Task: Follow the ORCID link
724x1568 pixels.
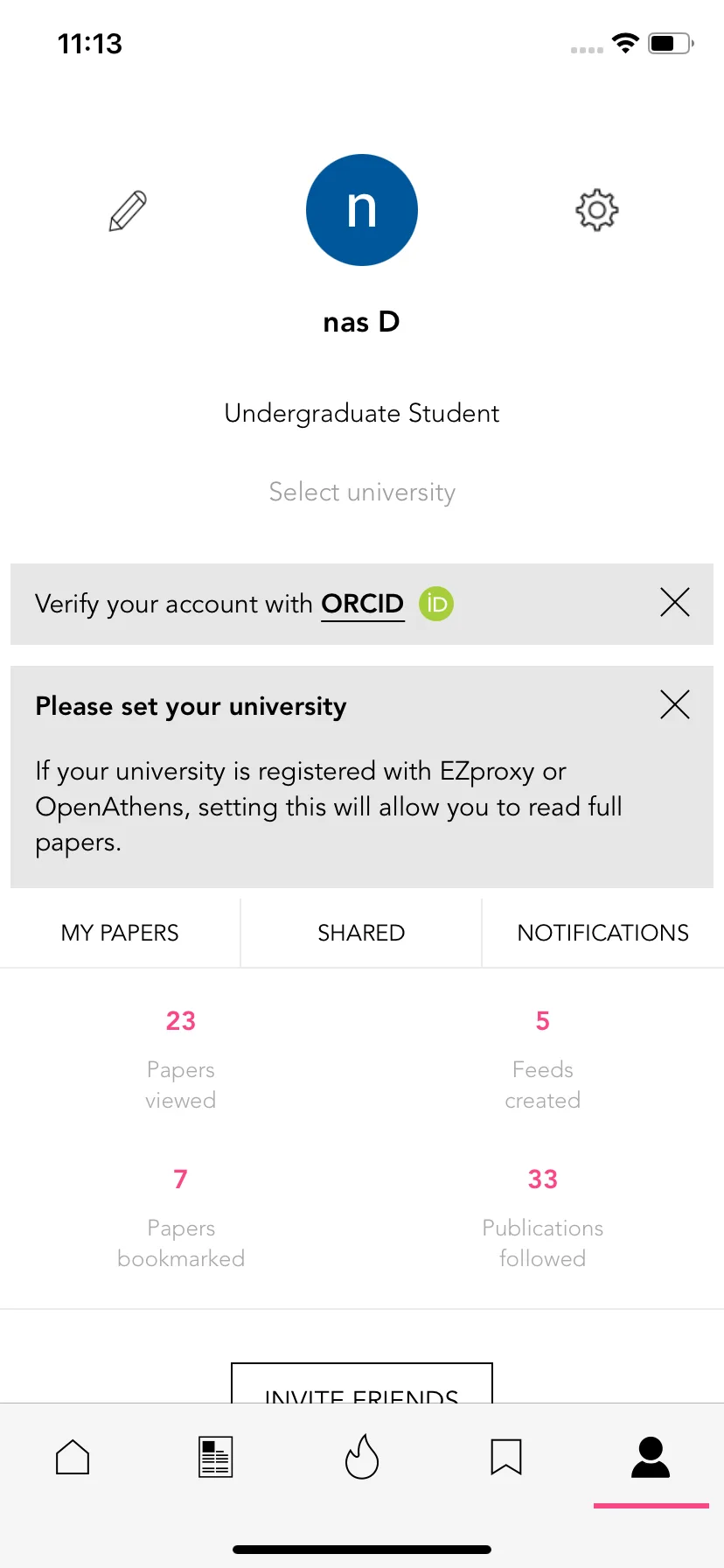Action: [x=363, y=604]
